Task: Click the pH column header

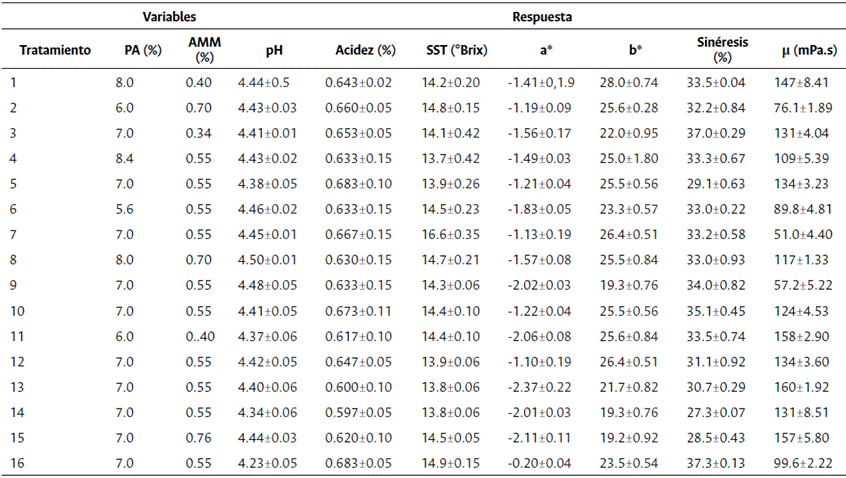Action: tap(274, 50)
